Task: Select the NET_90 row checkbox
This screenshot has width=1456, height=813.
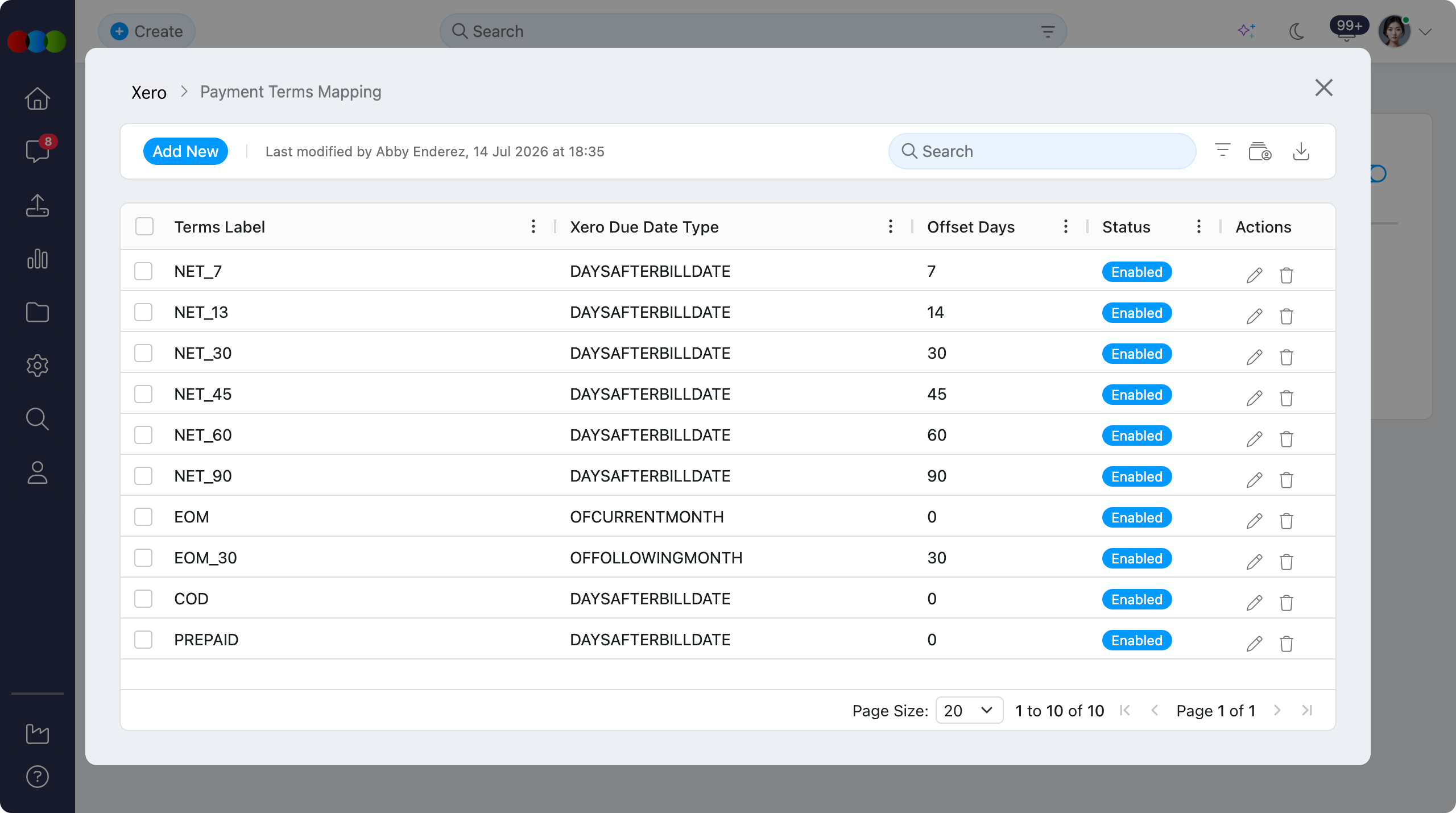Action: [x=143, y=476]
